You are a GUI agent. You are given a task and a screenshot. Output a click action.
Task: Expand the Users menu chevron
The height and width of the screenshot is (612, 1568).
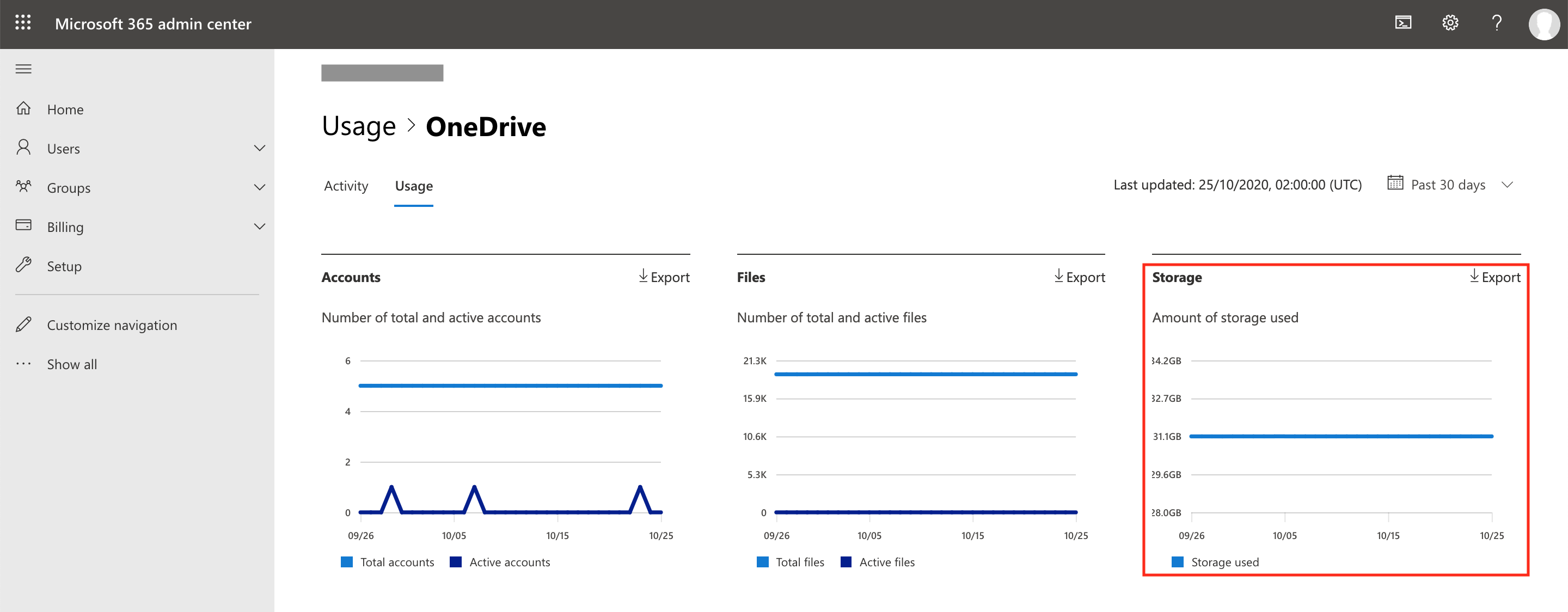[x=259, y=148]
